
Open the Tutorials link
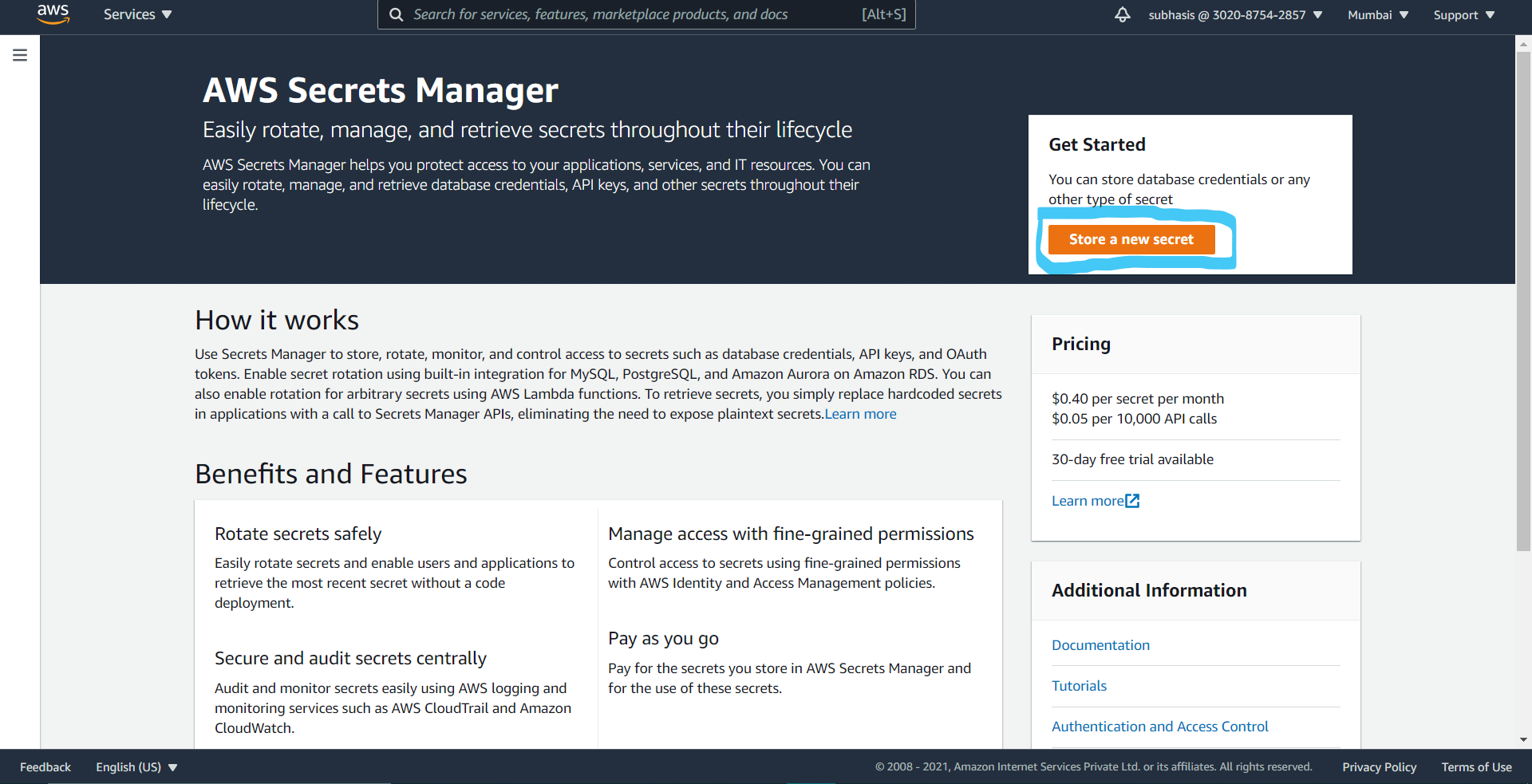(x=1079, y=686)
